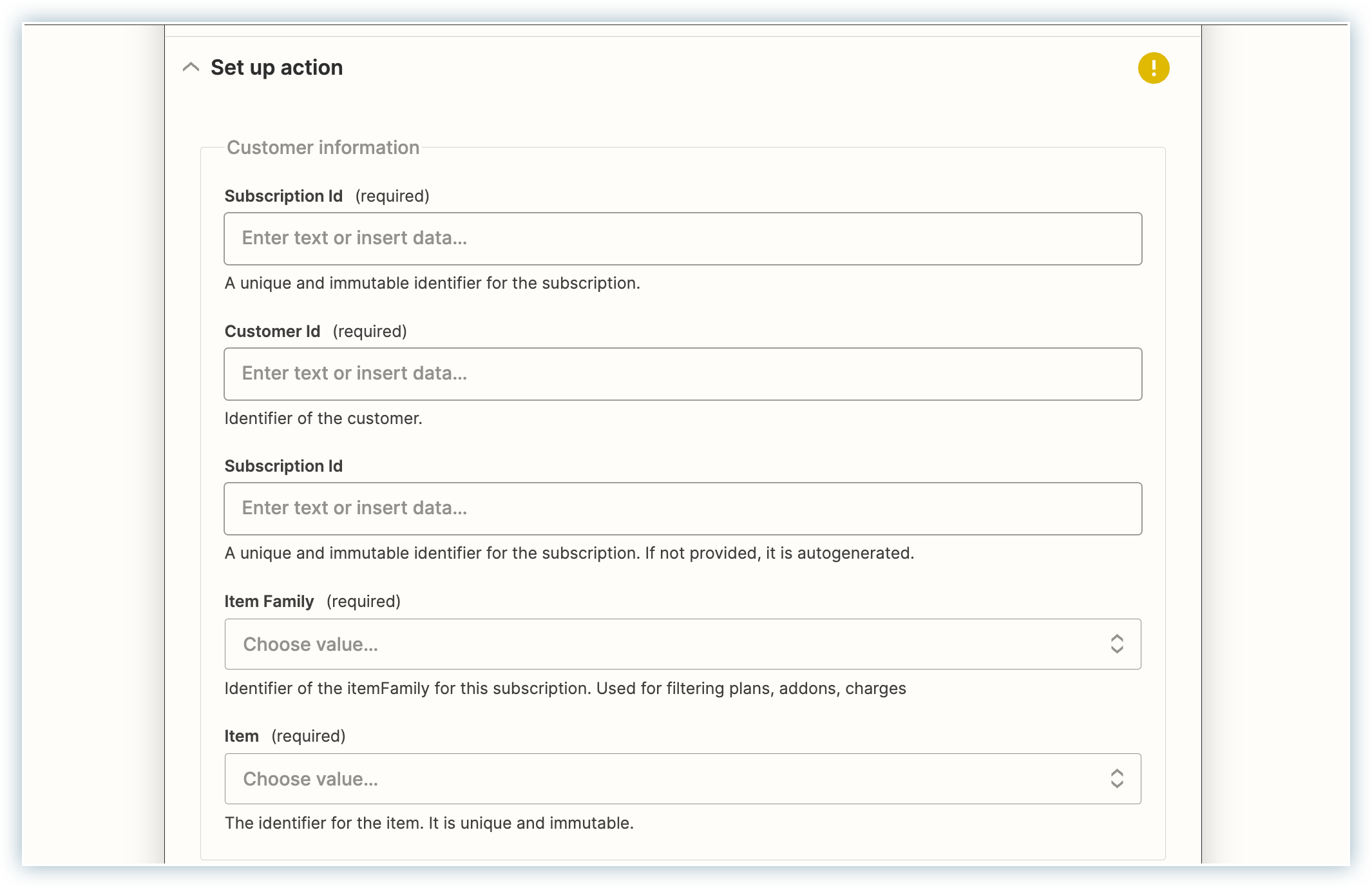The width and height of the screenshot is (1372, 888).
Task: Click the Customer Id (required) label
Action: click(x=315, y=331)
